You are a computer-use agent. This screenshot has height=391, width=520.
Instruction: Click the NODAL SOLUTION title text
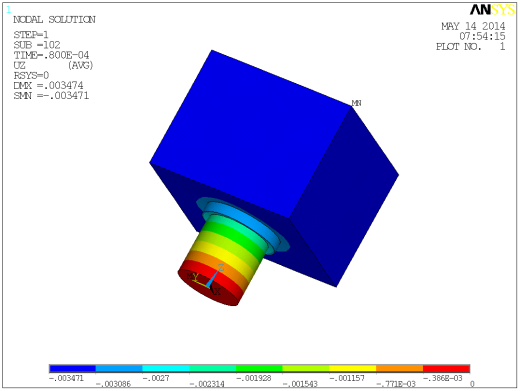tap(54, 20)
